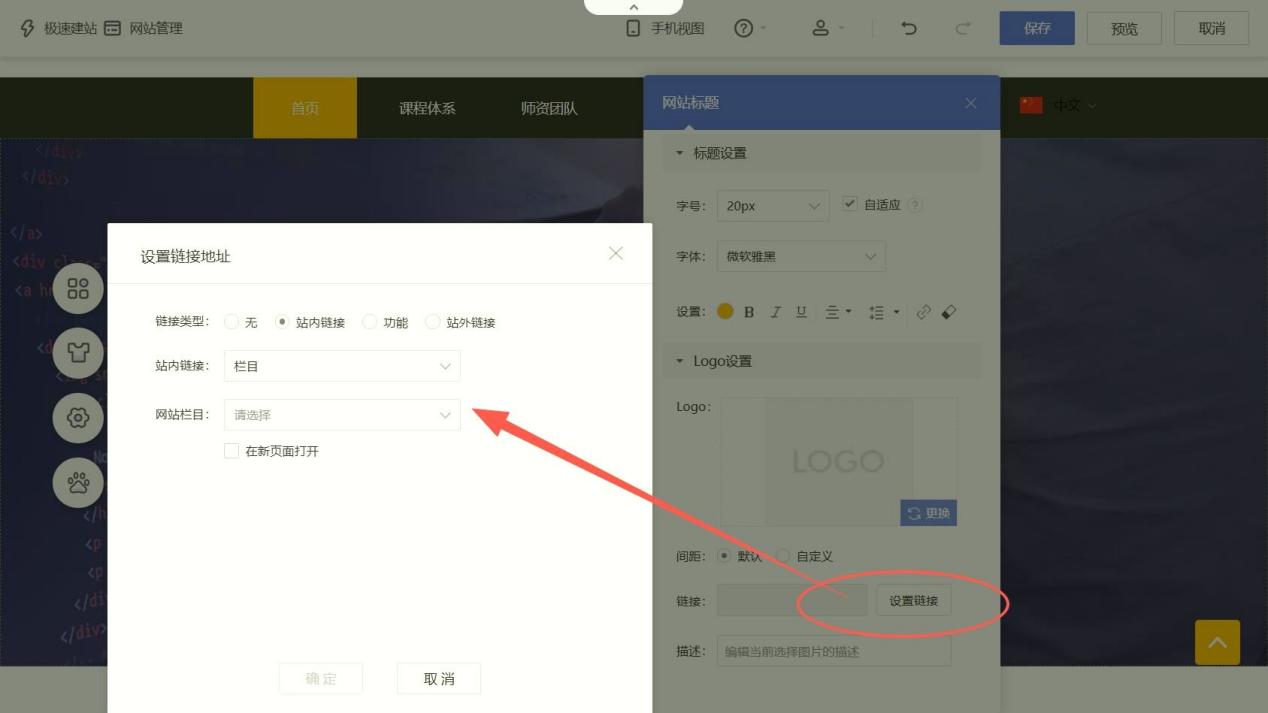Open the theme shirt sidebar icon
The height and width of the screenshot is (713, 1268).
[78, 353]
